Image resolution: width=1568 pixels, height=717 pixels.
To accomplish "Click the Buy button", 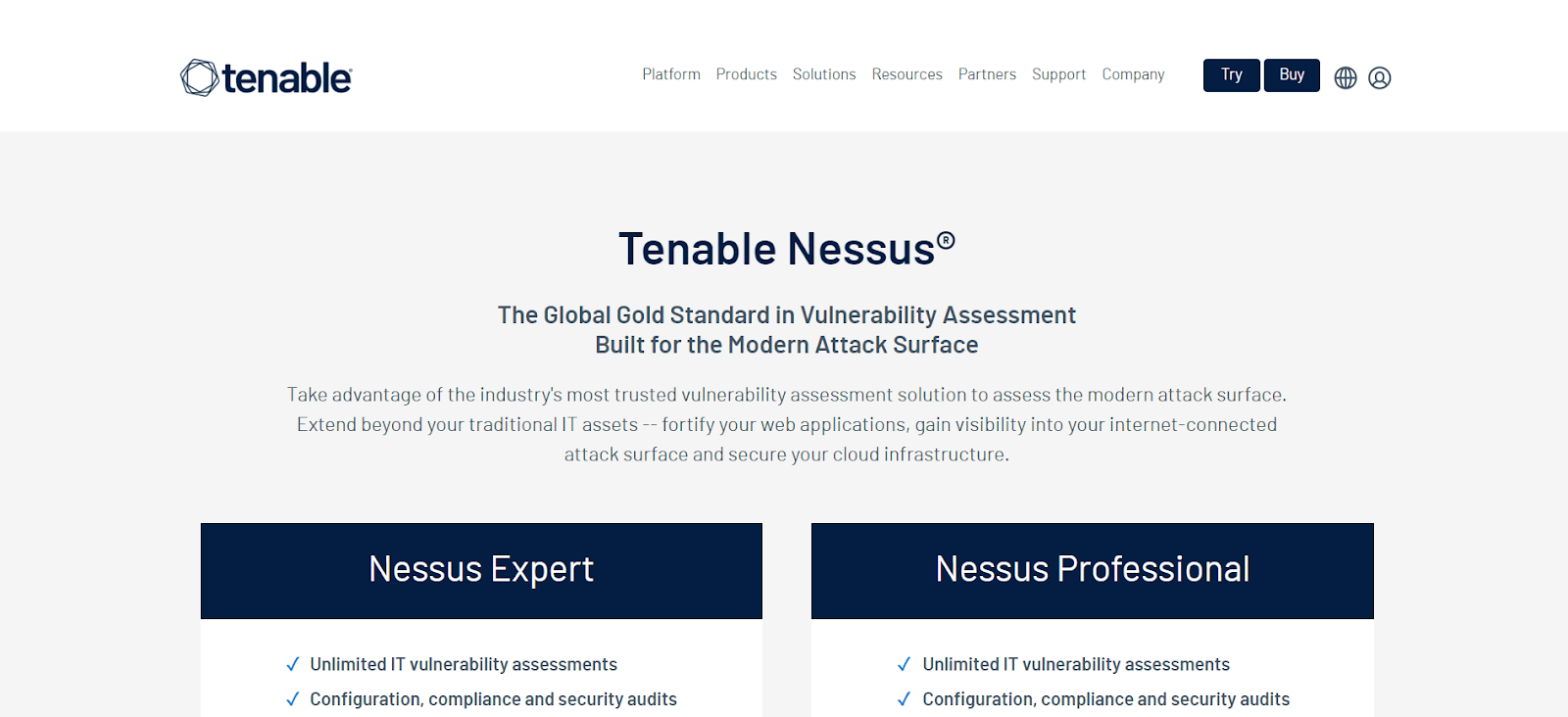I will [x=1292, y=75].
